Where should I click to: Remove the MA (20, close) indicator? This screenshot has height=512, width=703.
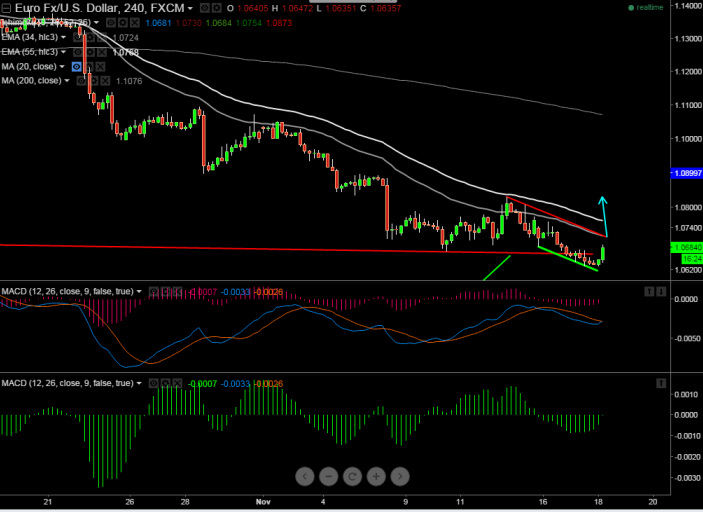101,67
